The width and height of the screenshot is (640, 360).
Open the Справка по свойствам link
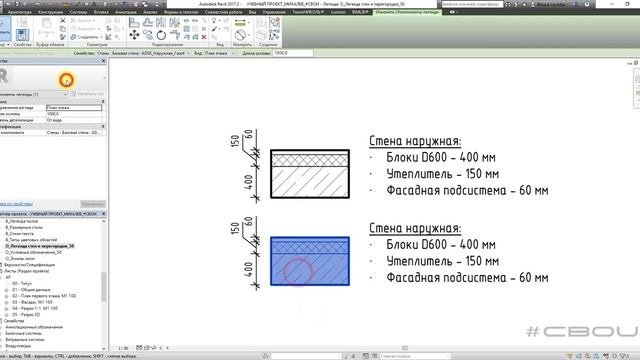tap(16, 204)
